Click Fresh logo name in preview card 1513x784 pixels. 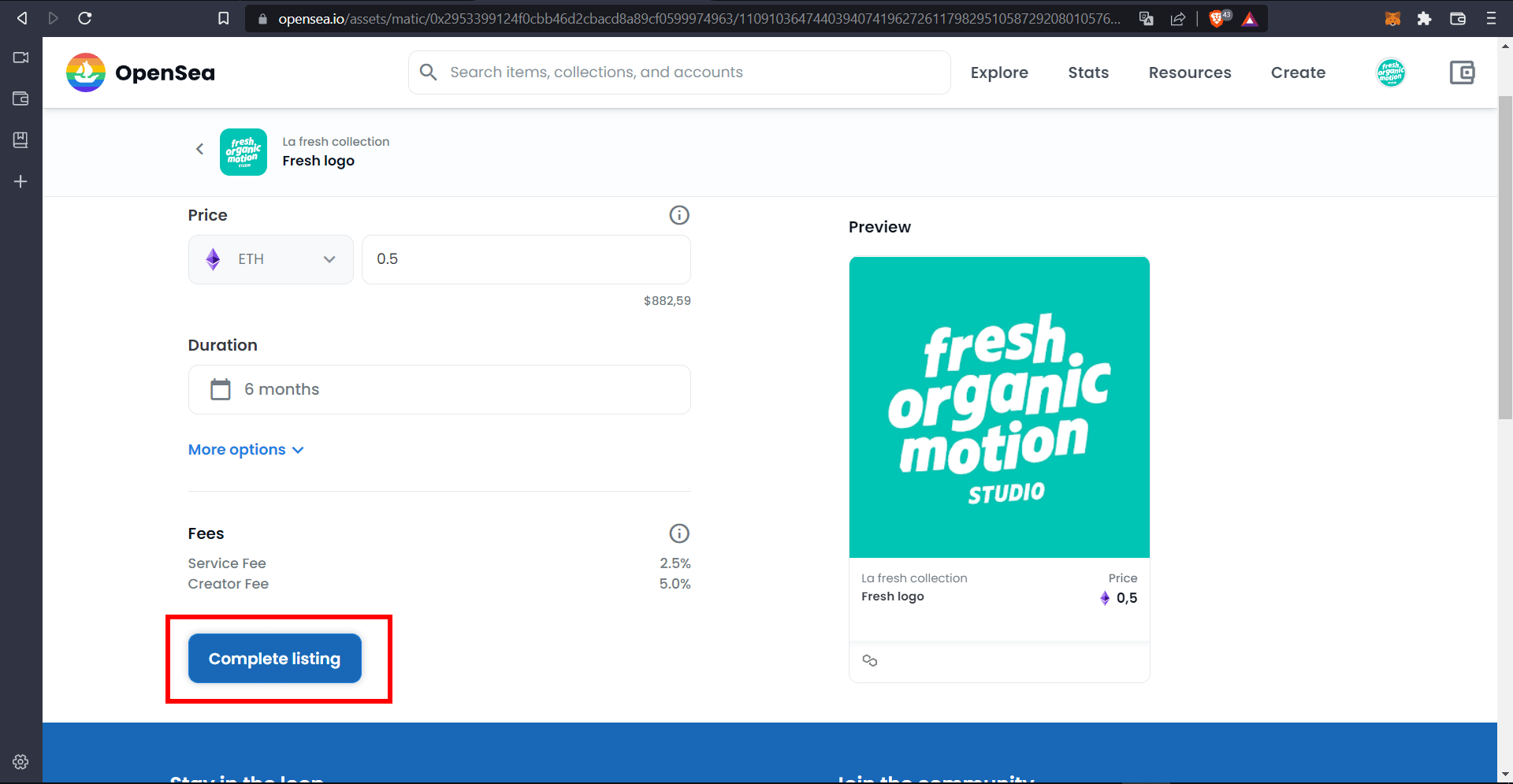point(893,596)
